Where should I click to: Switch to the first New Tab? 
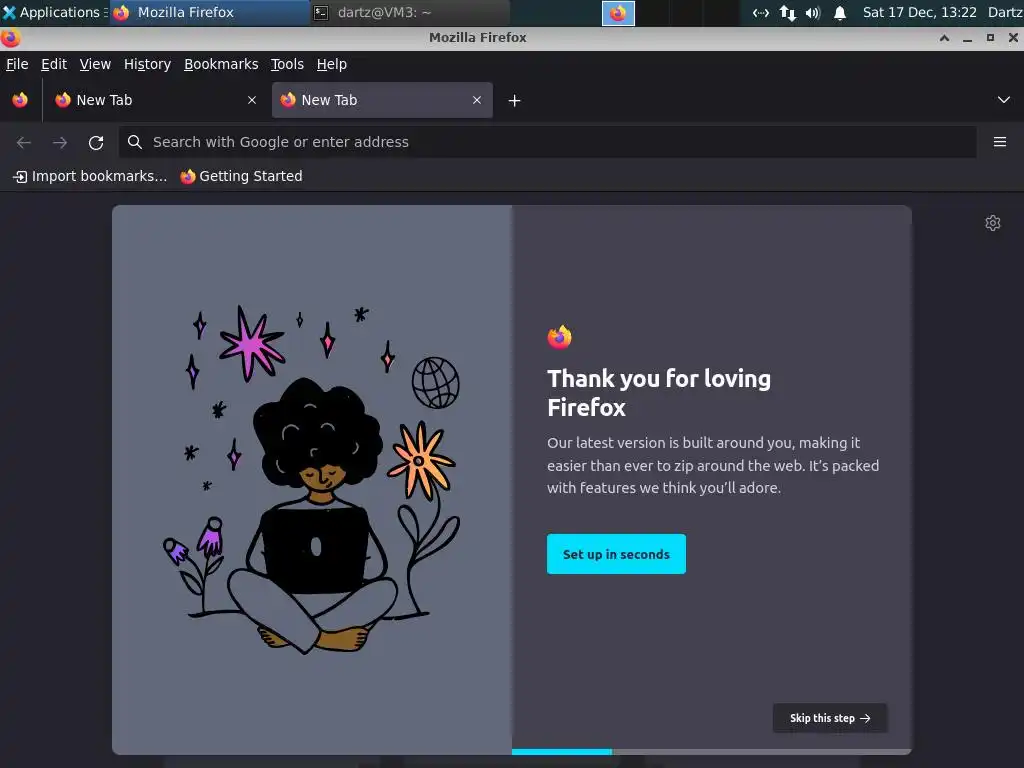click(x=156, y=100)
